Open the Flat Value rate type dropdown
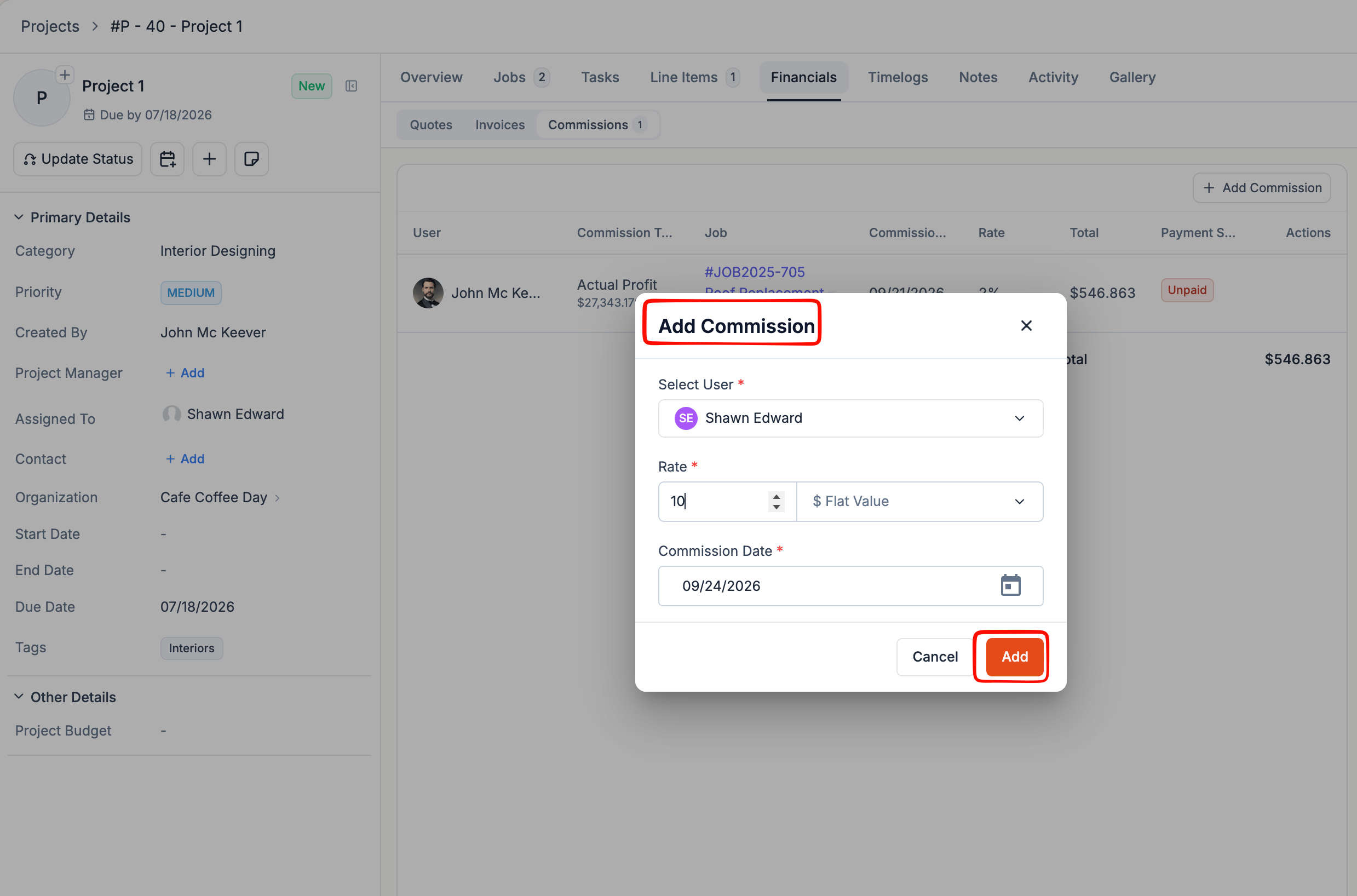The height and width of the screenshot is (896, 1357). pyautogui.click(x=919, y=502)
